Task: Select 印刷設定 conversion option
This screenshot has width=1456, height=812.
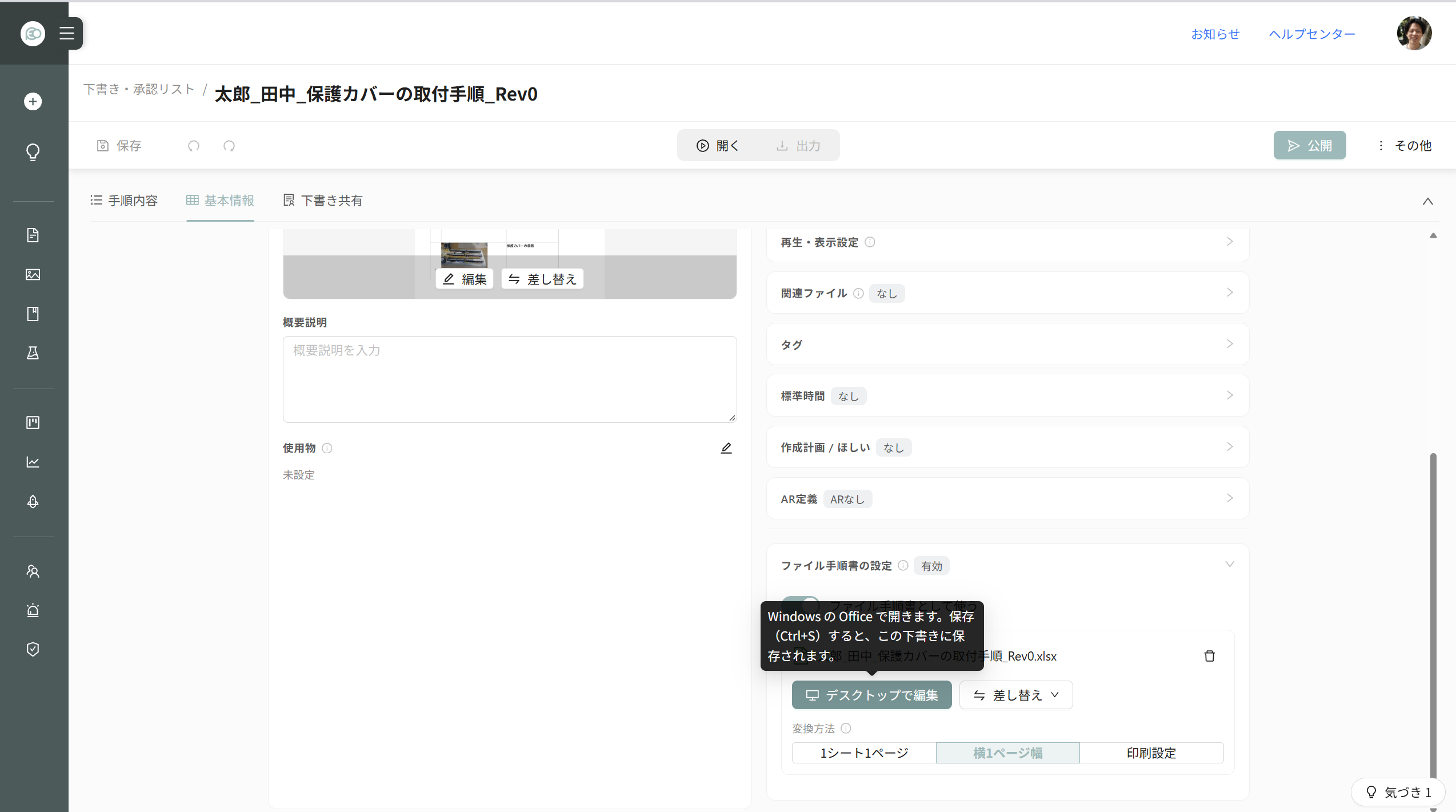Action: 1151,753
